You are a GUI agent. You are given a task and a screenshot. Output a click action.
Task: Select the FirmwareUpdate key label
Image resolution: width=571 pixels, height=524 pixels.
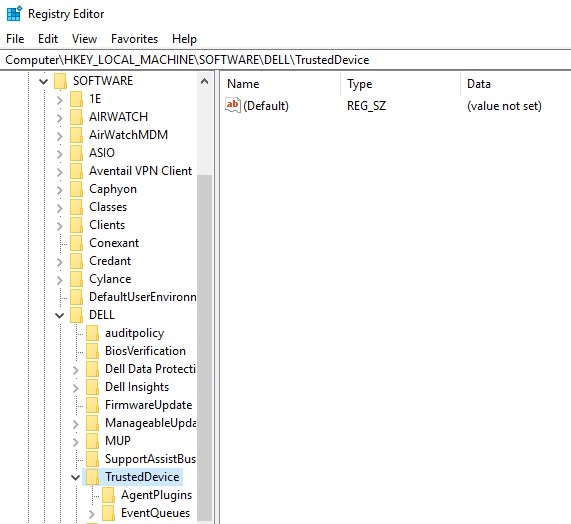coord(148,405)
